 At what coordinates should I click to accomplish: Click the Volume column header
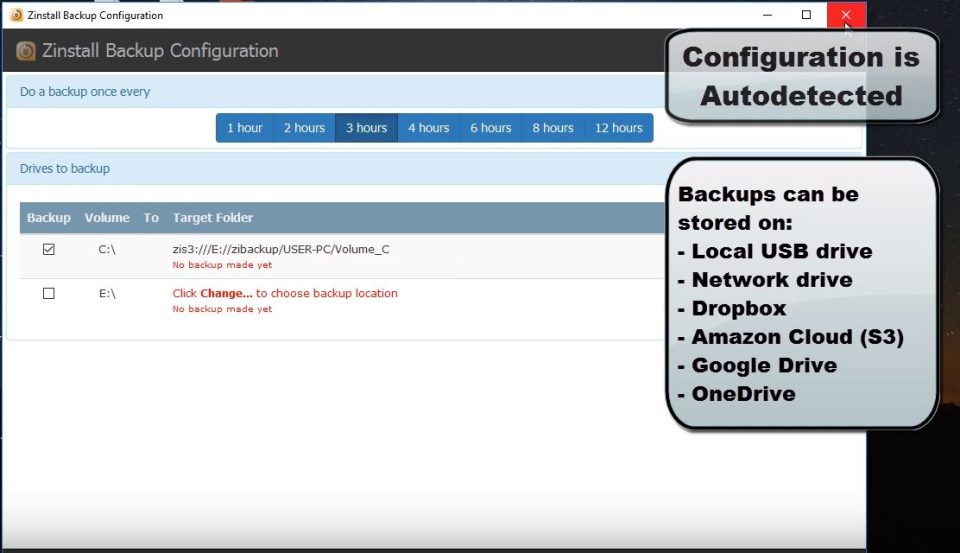pyautogui.click(x=107, y=217)
